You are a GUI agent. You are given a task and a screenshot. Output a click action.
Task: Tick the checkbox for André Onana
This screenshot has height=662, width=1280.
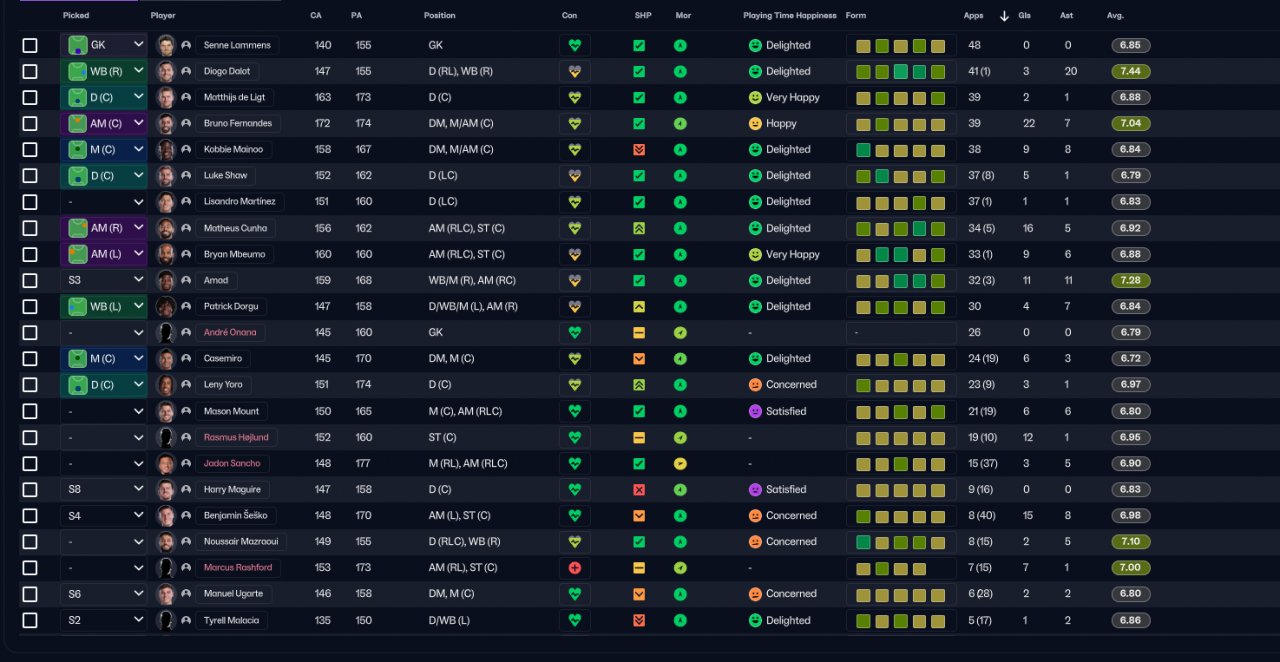click(x=30, y=332)
